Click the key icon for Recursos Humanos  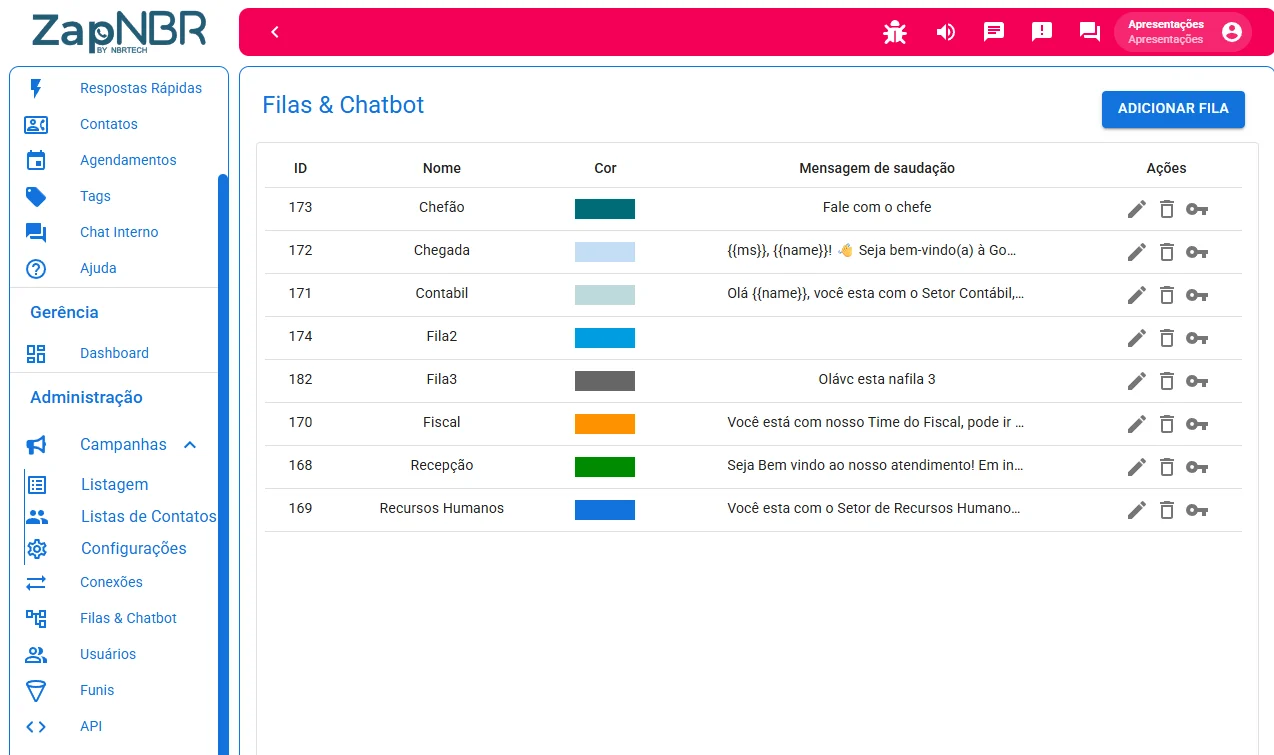point(1197,510)
